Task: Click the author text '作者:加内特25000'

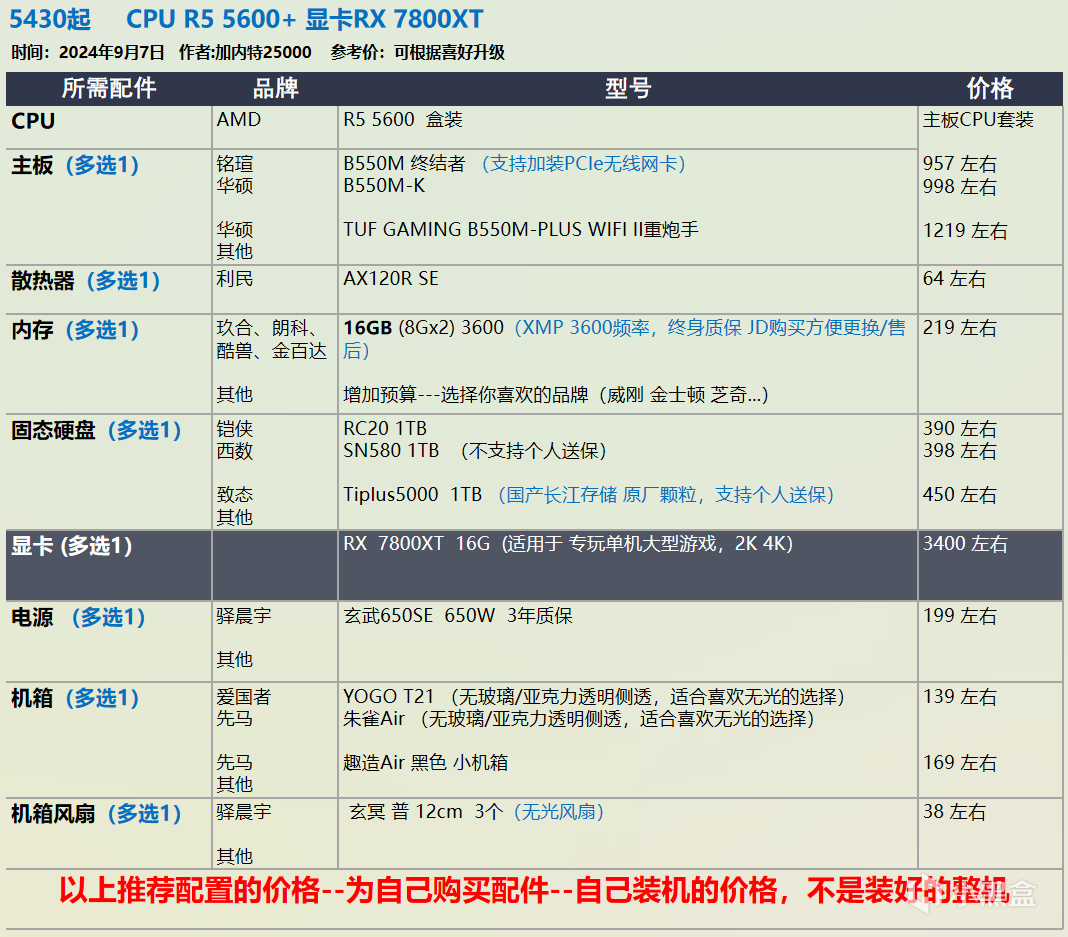Action: tap(245, 52)
